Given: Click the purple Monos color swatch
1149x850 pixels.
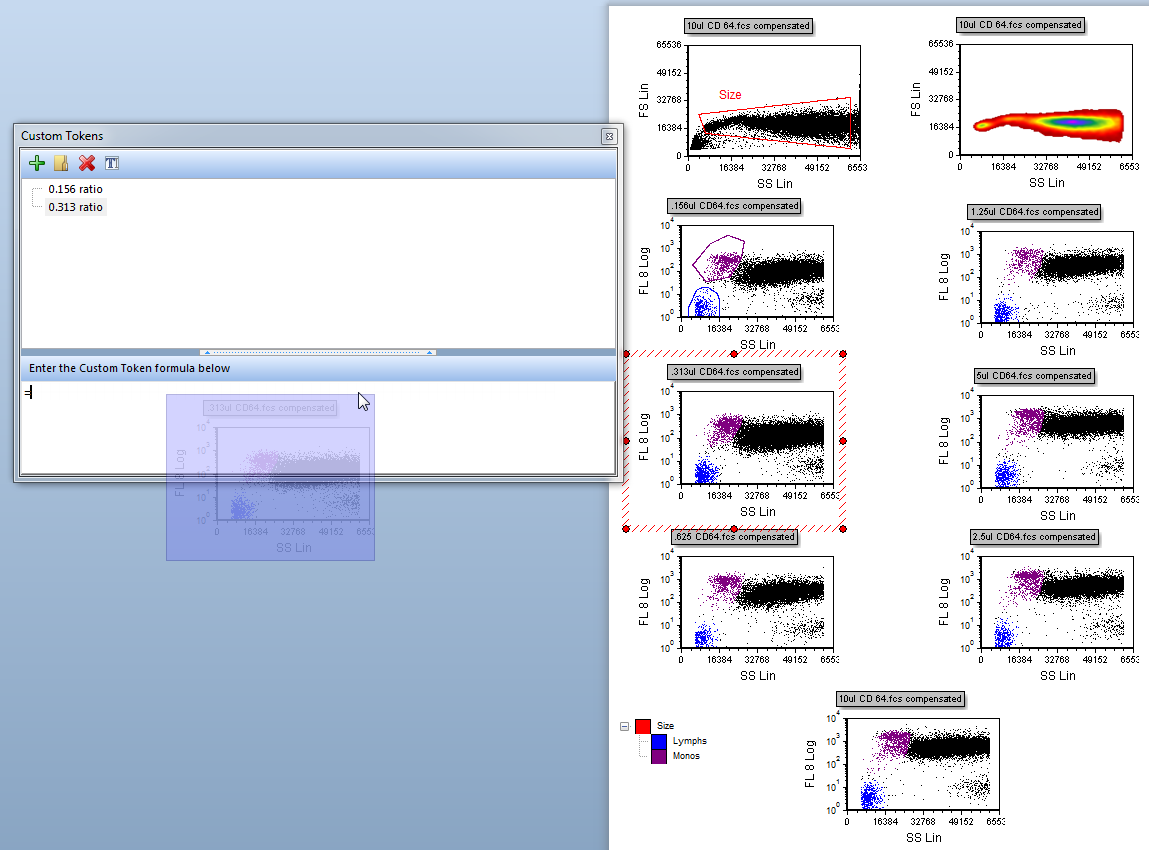Looking at the screenshot, I should (659, 756).
